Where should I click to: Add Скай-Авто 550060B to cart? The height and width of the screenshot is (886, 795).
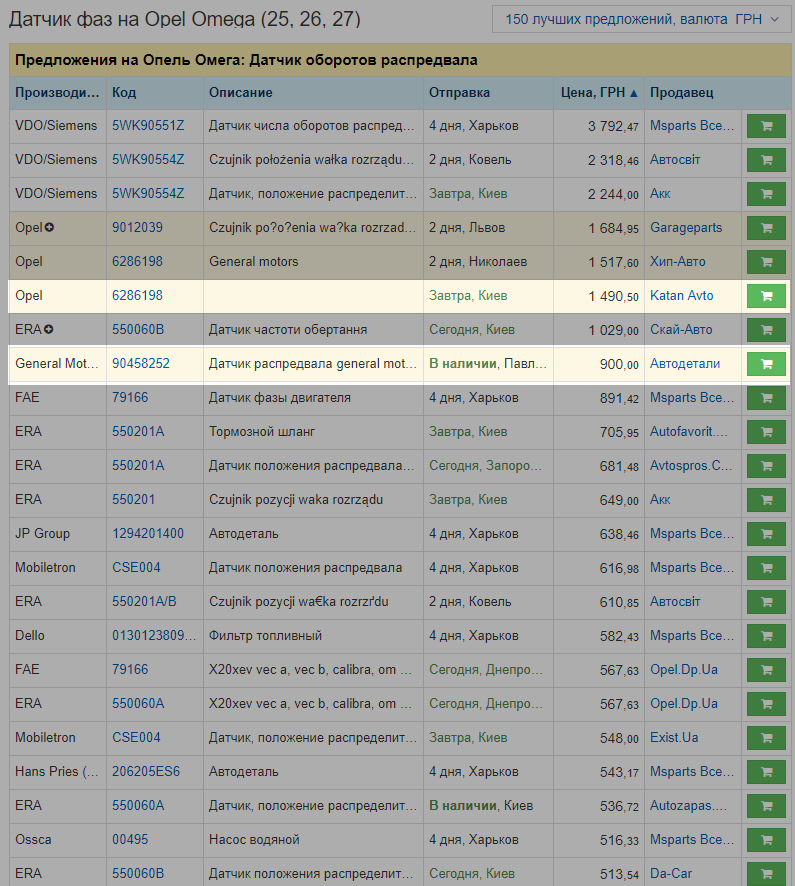click(x=766, y=330)
